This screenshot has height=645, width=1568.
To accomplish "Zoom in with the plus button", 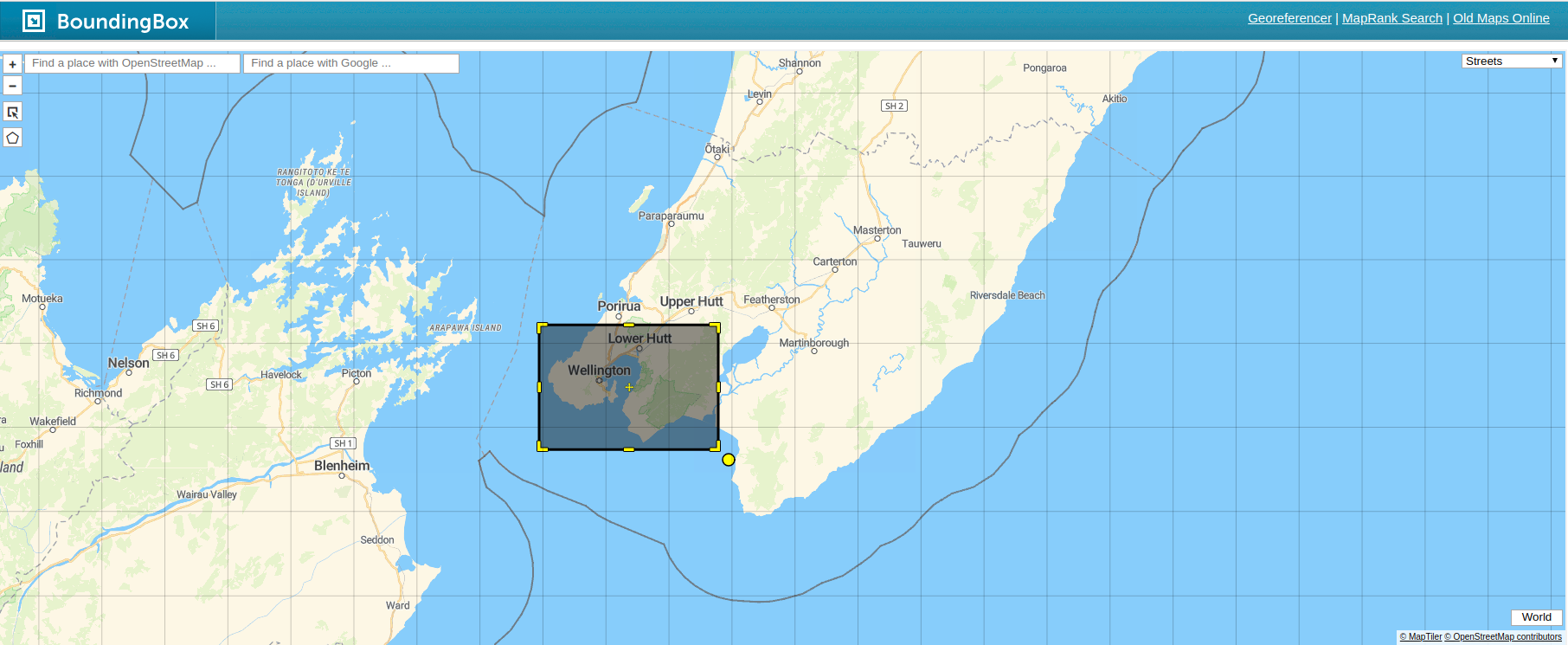I will [x=12, y=64].
